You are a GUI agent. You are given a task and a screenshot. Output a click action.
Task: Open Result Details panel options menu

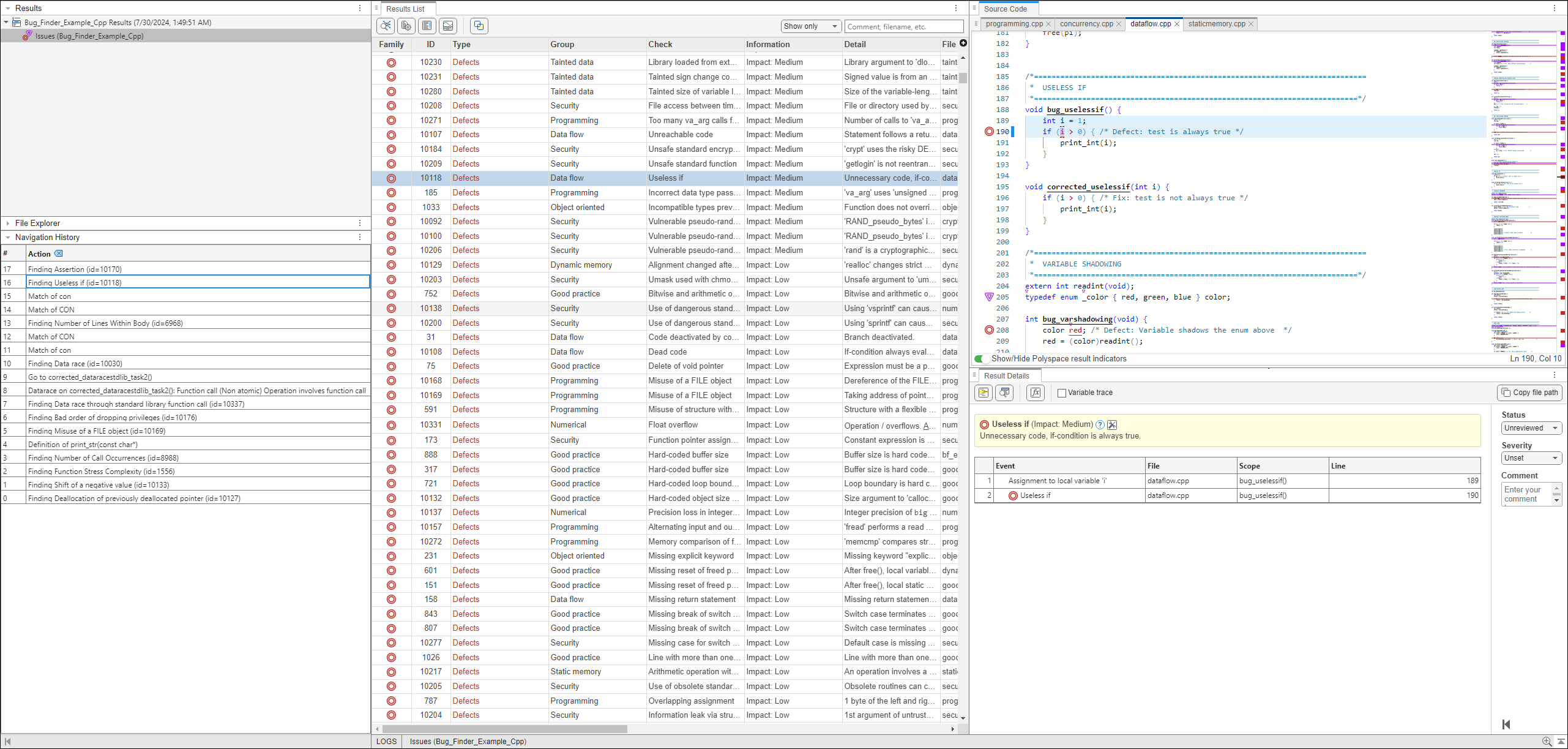(1555, 375)
